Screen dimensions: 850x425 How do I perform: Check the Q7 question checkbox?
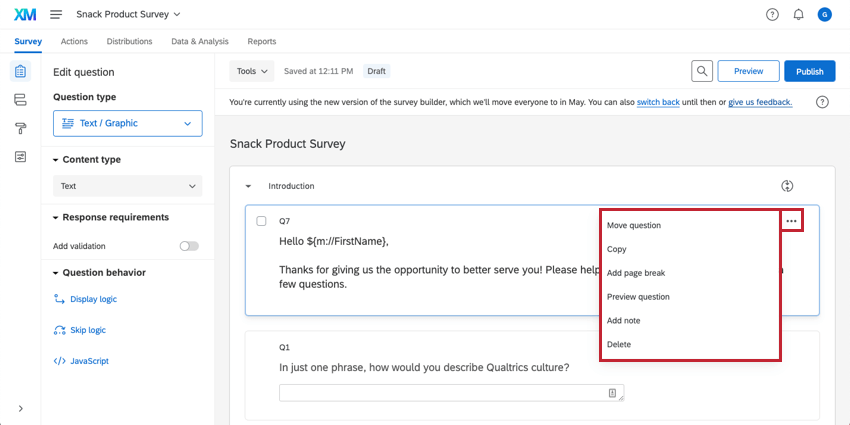pos(262,221)
